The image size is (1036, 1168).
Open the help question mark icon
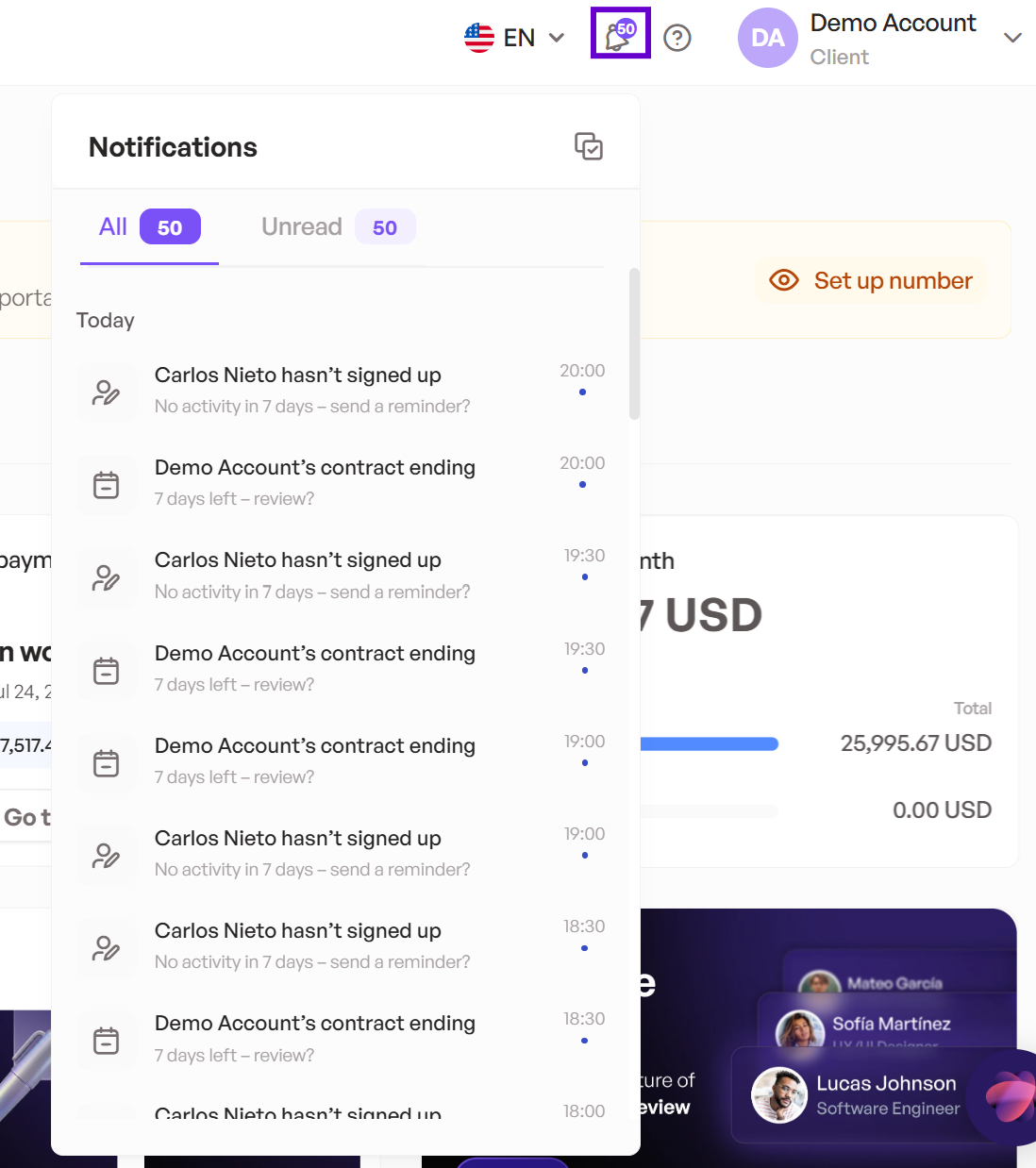[x=677, y=38]
